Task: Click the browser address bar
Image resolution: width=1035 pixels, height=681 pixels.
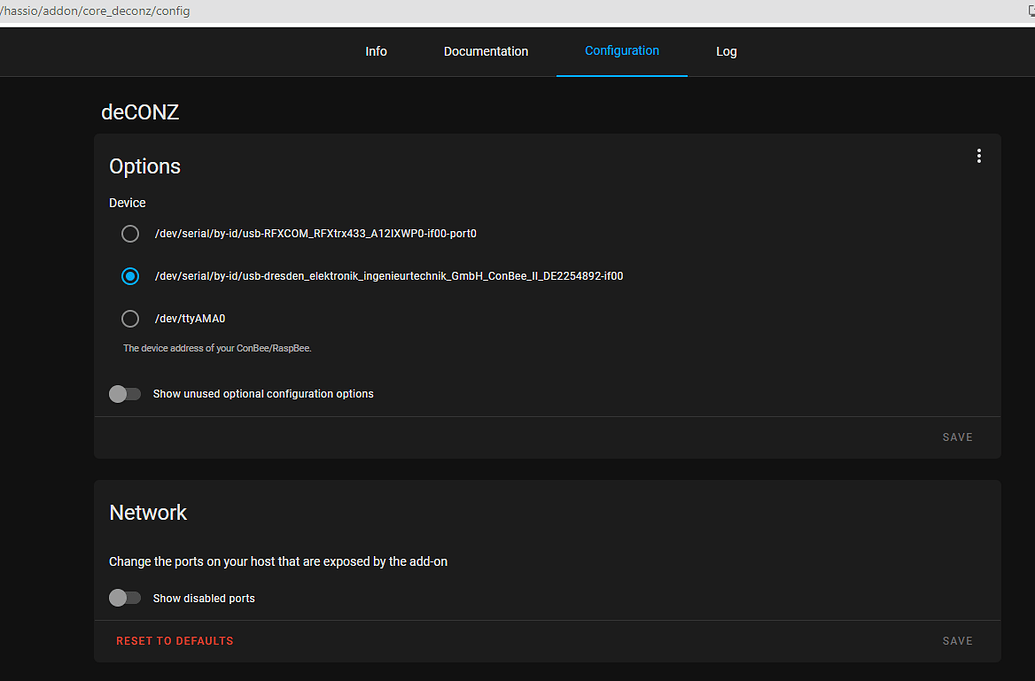Action: click(400, 10)
